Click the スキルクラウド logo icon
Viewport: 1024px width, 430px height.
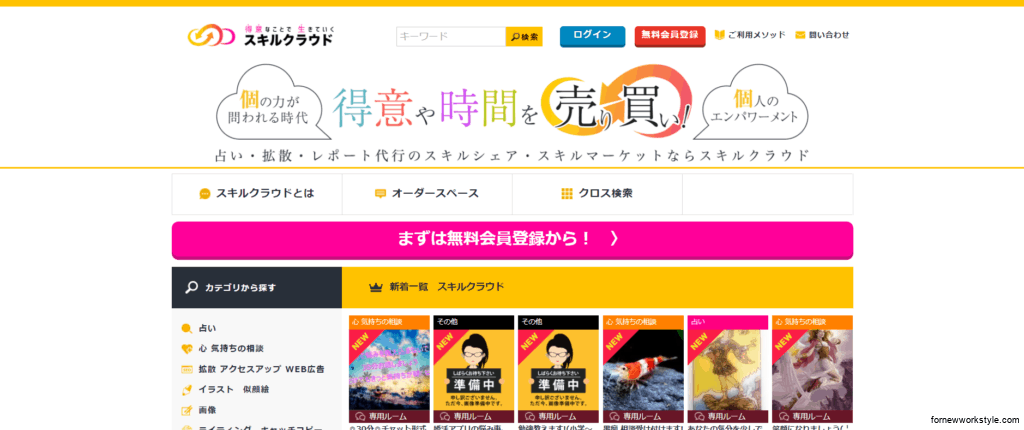coord(211,36)
